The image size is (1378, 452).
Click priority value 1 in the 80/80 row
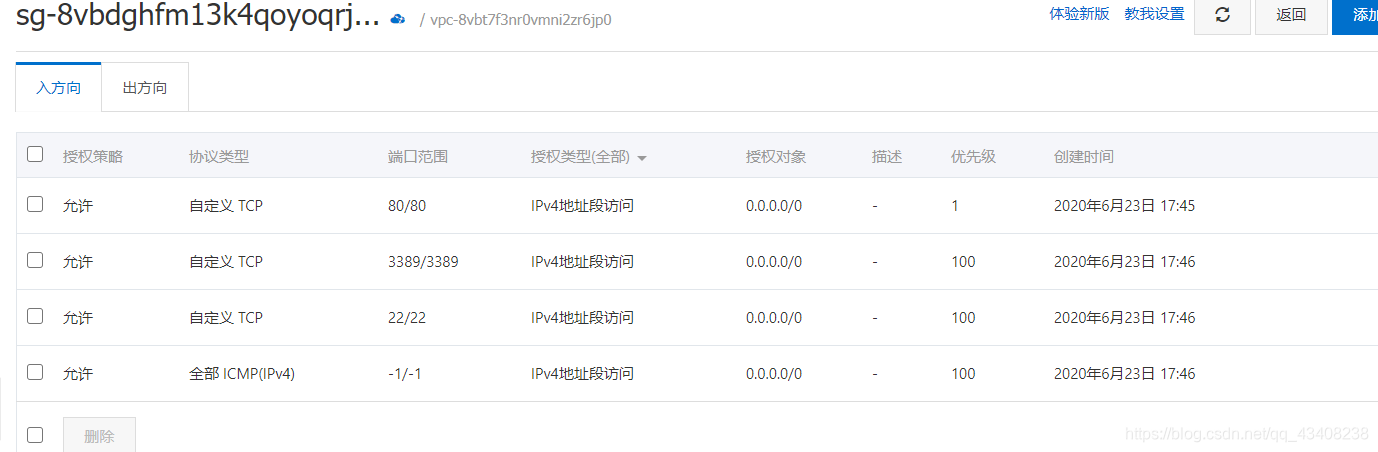[955, 206]
